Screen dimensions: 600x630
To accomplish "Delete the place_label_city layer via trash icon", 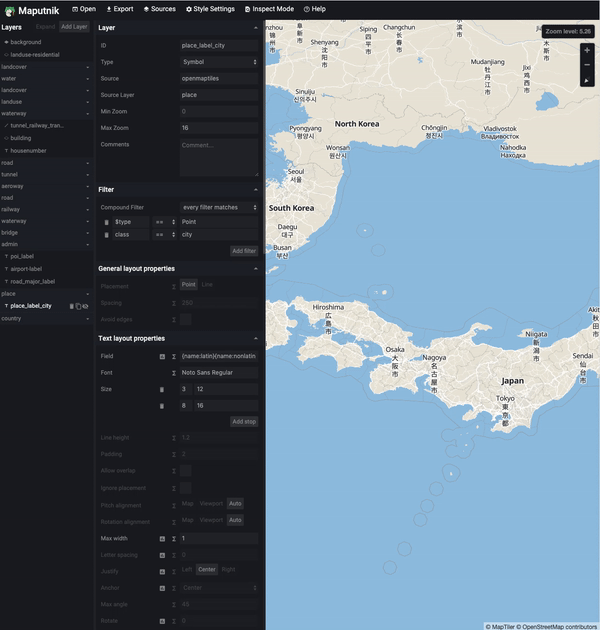I will pyautogui.click(x=72, y=306).
